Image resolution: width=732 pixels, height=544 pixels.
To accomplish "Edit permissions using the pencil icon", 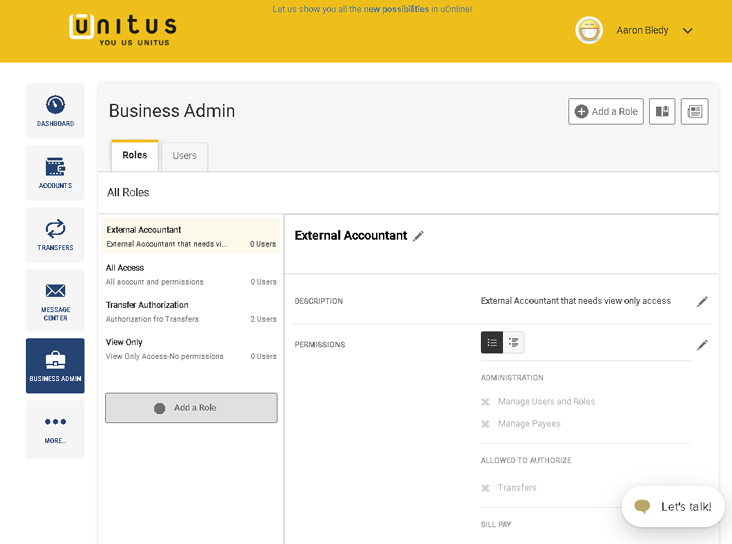I will point(702,345).
